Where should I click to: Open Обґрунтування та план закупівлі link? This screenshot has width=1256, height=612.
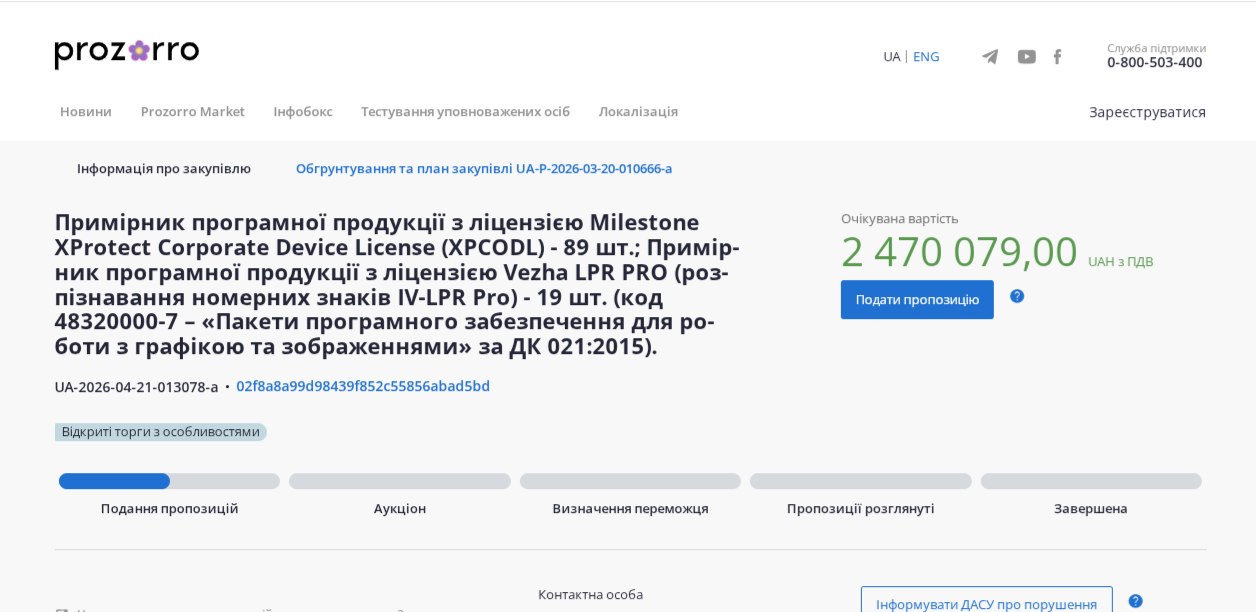click(484, 169)
